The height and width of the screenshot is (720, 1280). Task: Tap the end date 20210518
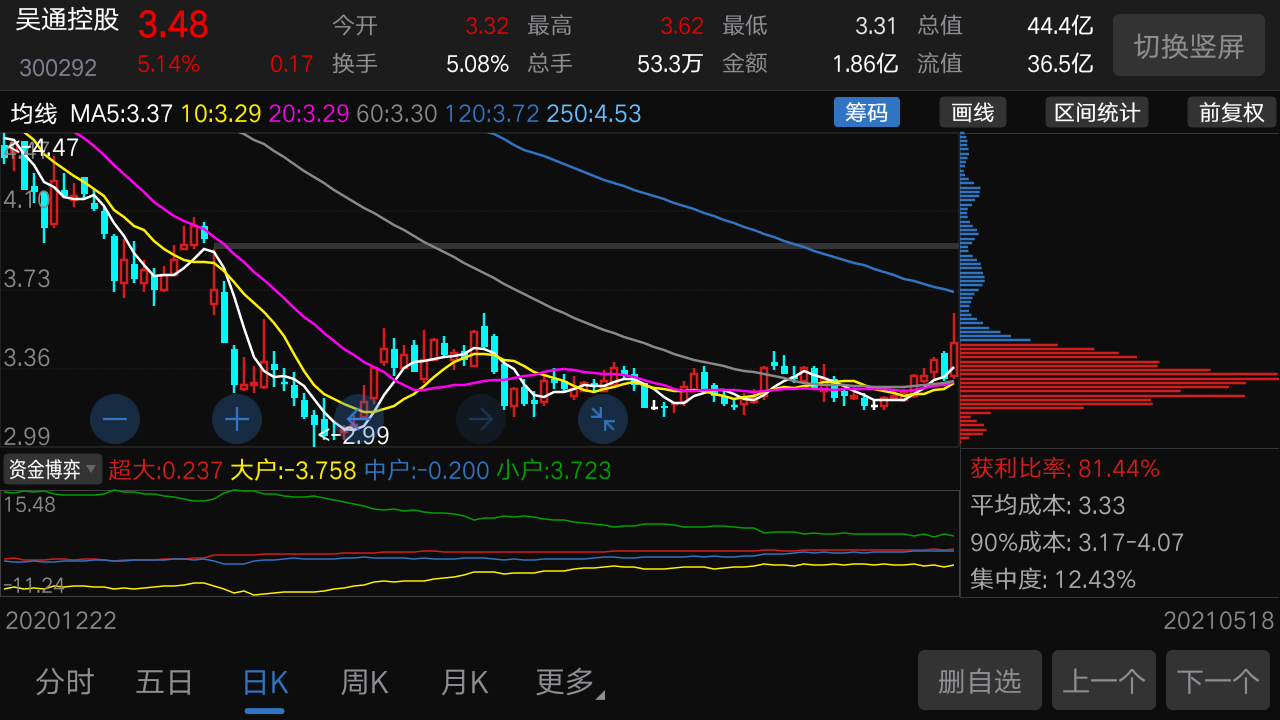[x=1218, y=620]
